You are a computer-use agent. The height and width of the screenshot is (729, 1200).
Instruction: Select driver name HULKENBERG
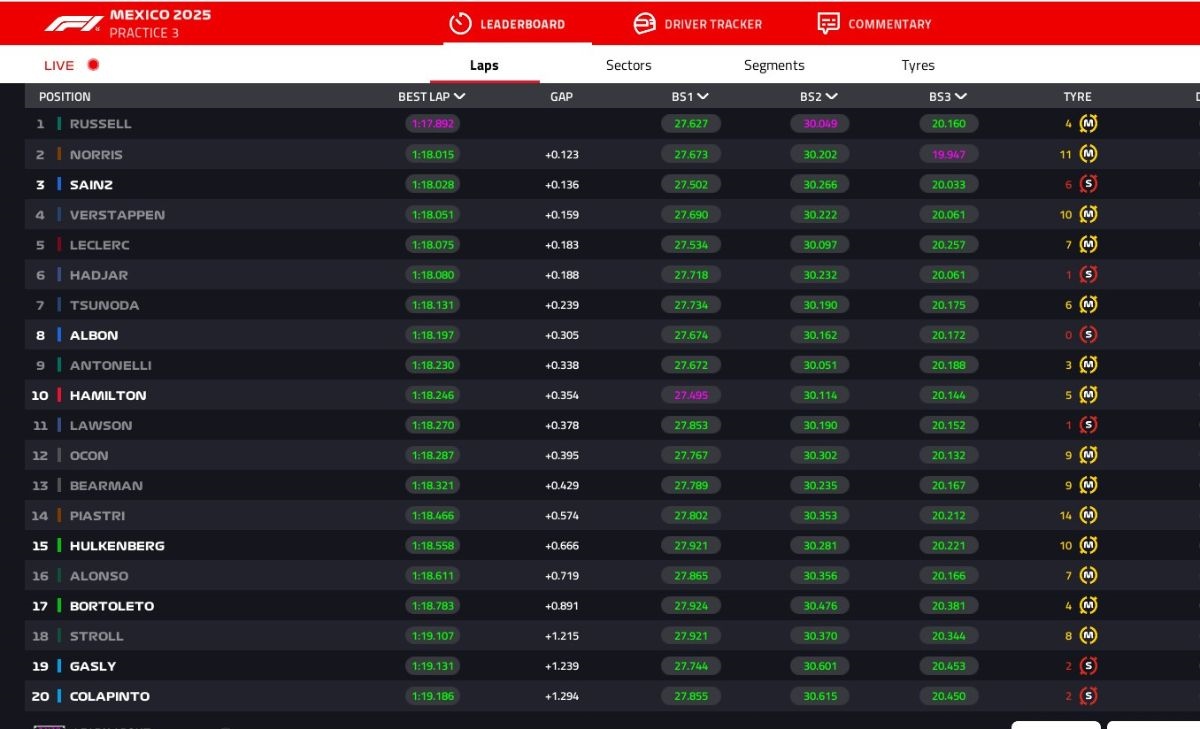(x=117, y=546)
